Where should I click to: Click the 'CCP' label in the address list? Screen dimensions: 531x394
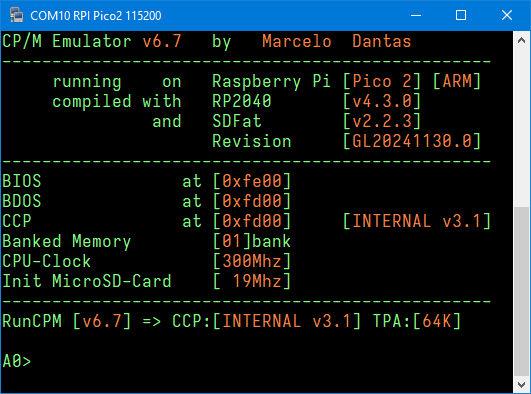point(17,221)
